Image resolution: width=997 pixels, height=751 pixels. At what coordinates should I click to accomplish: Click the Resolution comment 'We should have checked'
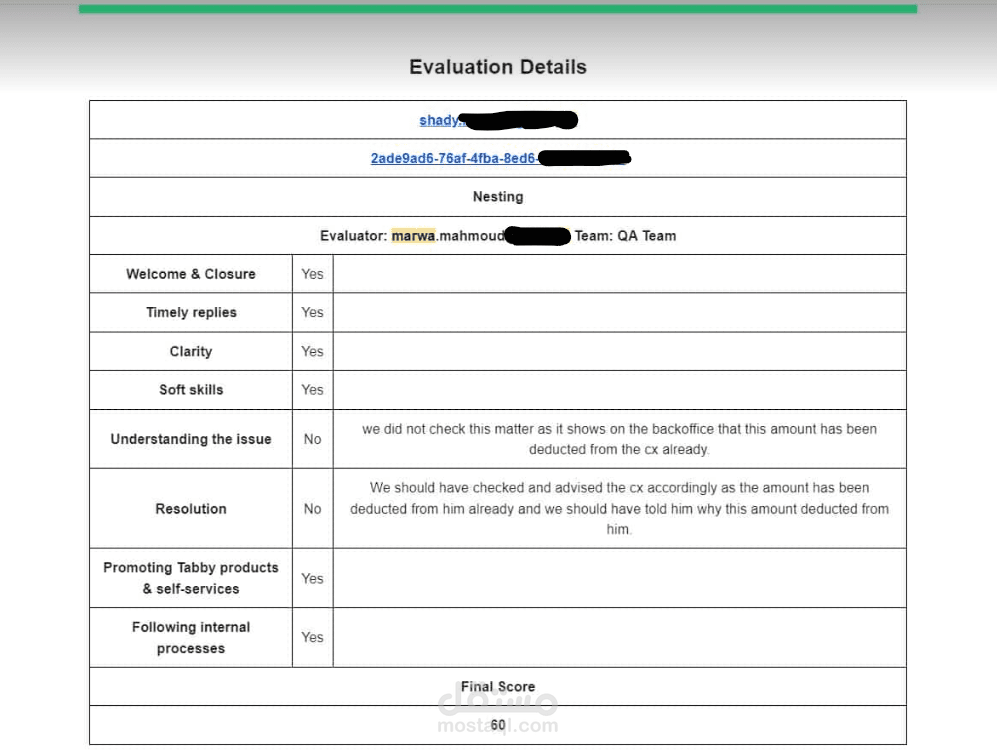tap(619, 509)
